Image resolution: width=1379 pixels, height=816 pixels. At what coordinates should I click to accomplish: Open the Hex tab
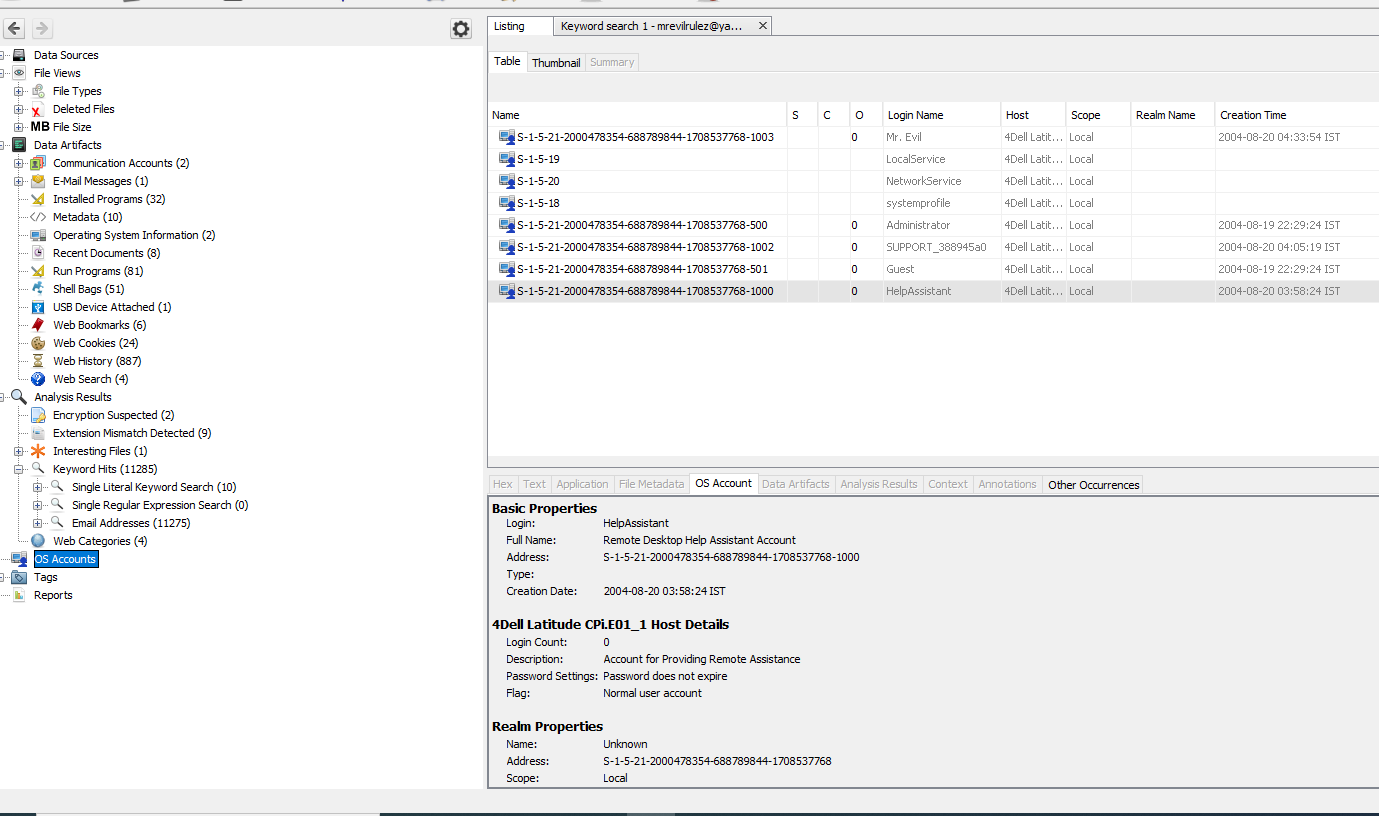click(x=502, y=484)
